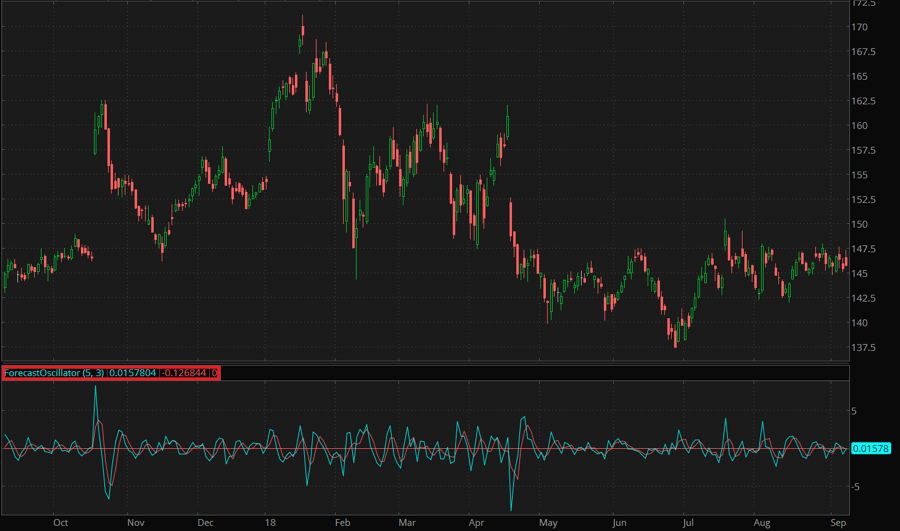Click the -5 level on the oscillator axis
The height and width of the screenshot is (531, 900).
tap(857, 486)
